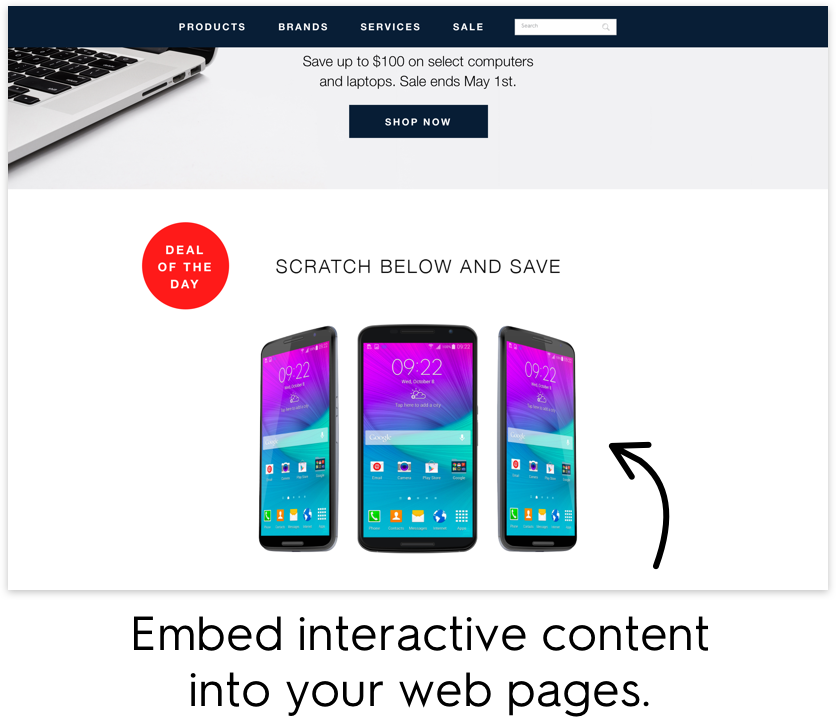Tap green Phone dialer icon on center phone
836x718 pixels.
click(374, 516)
